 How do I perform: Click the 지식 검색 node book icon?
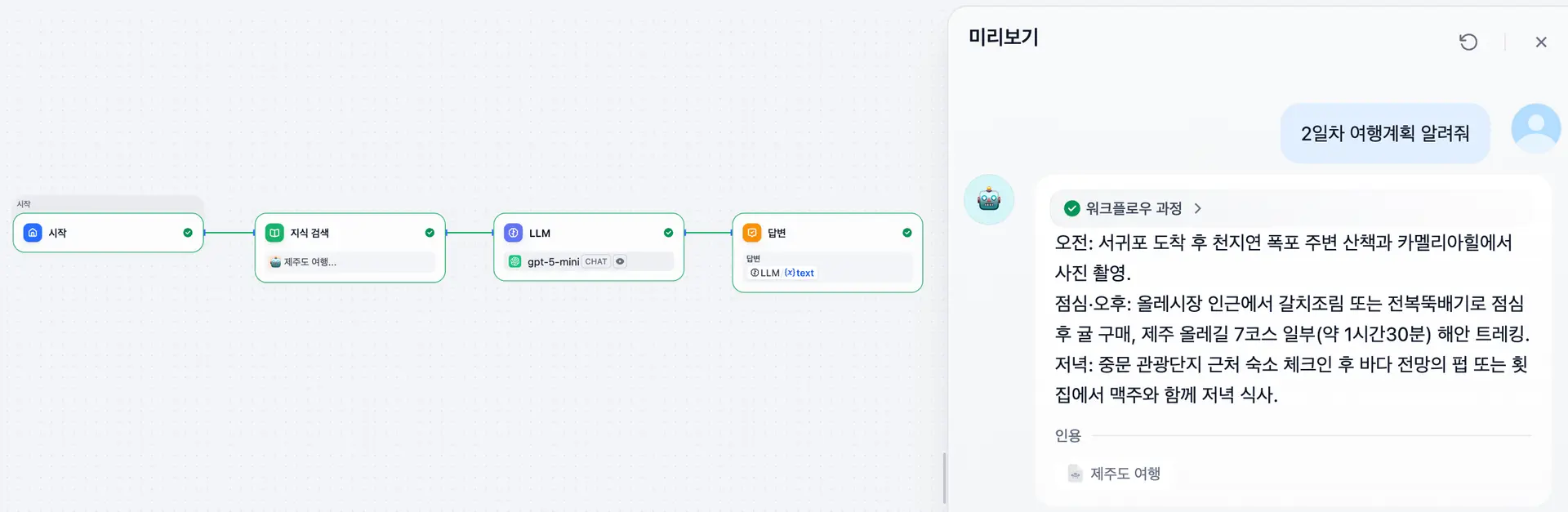(x=274, y=233)
